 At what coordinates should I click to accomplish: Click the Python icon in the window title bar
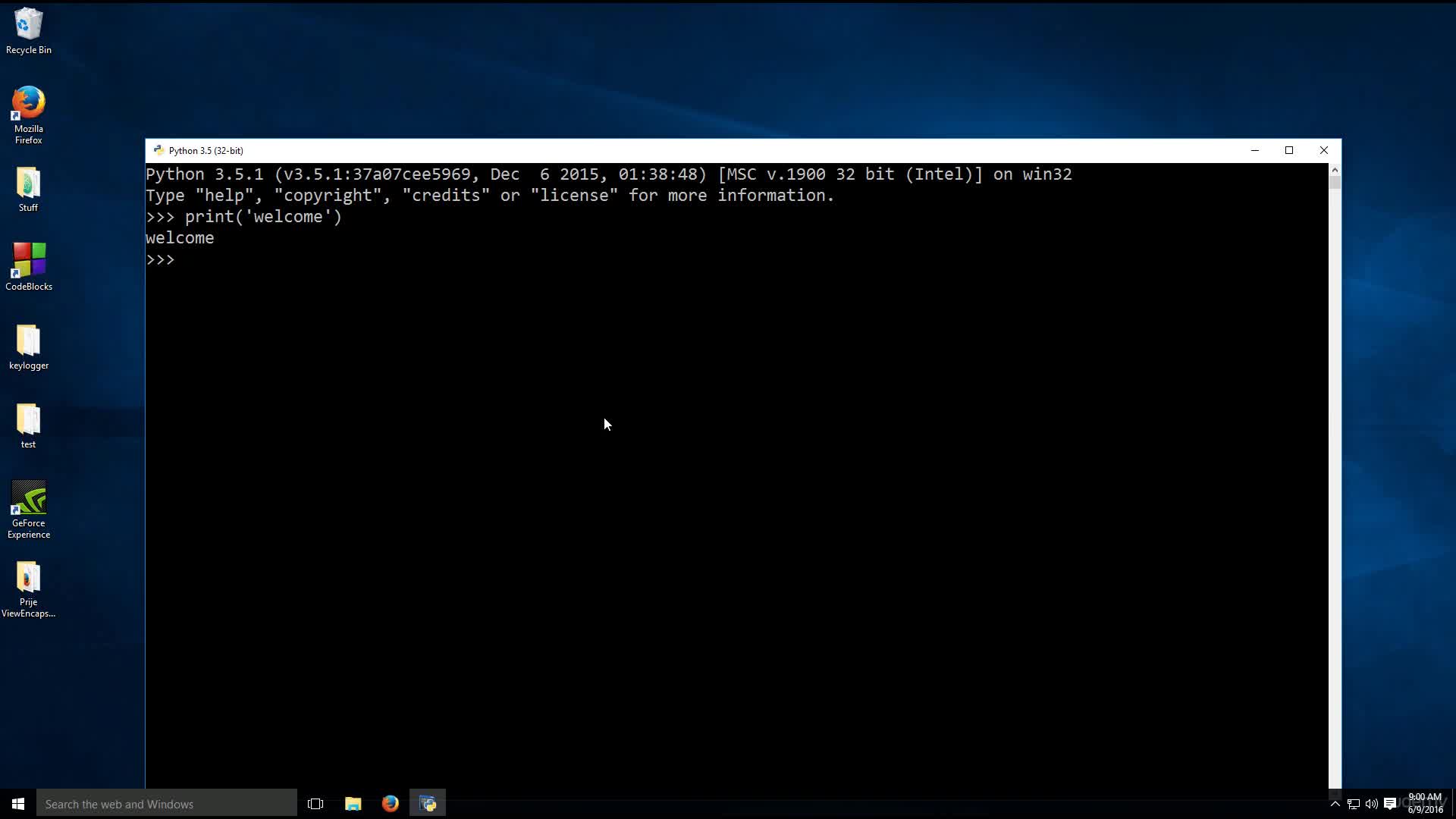(x=158, y=150)
